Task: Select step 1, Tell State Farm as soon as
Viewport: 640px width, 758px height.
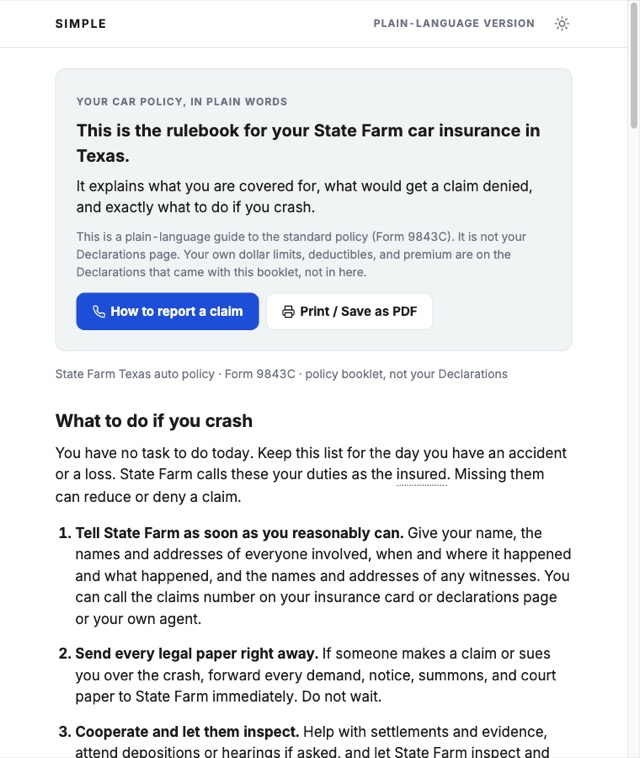Action: pos(315,576)
